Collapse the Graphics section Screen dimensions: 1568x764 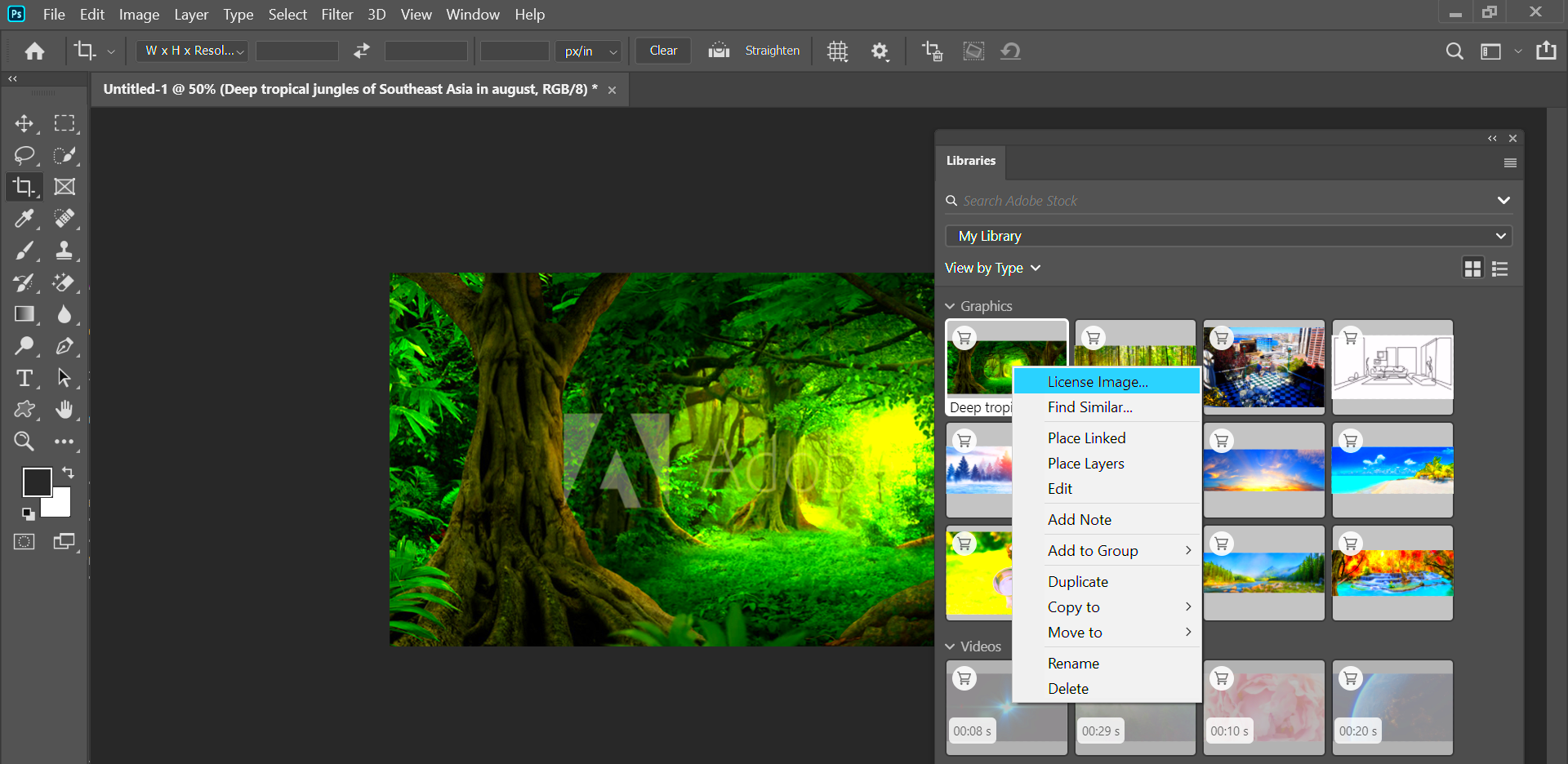click(950, 305)
